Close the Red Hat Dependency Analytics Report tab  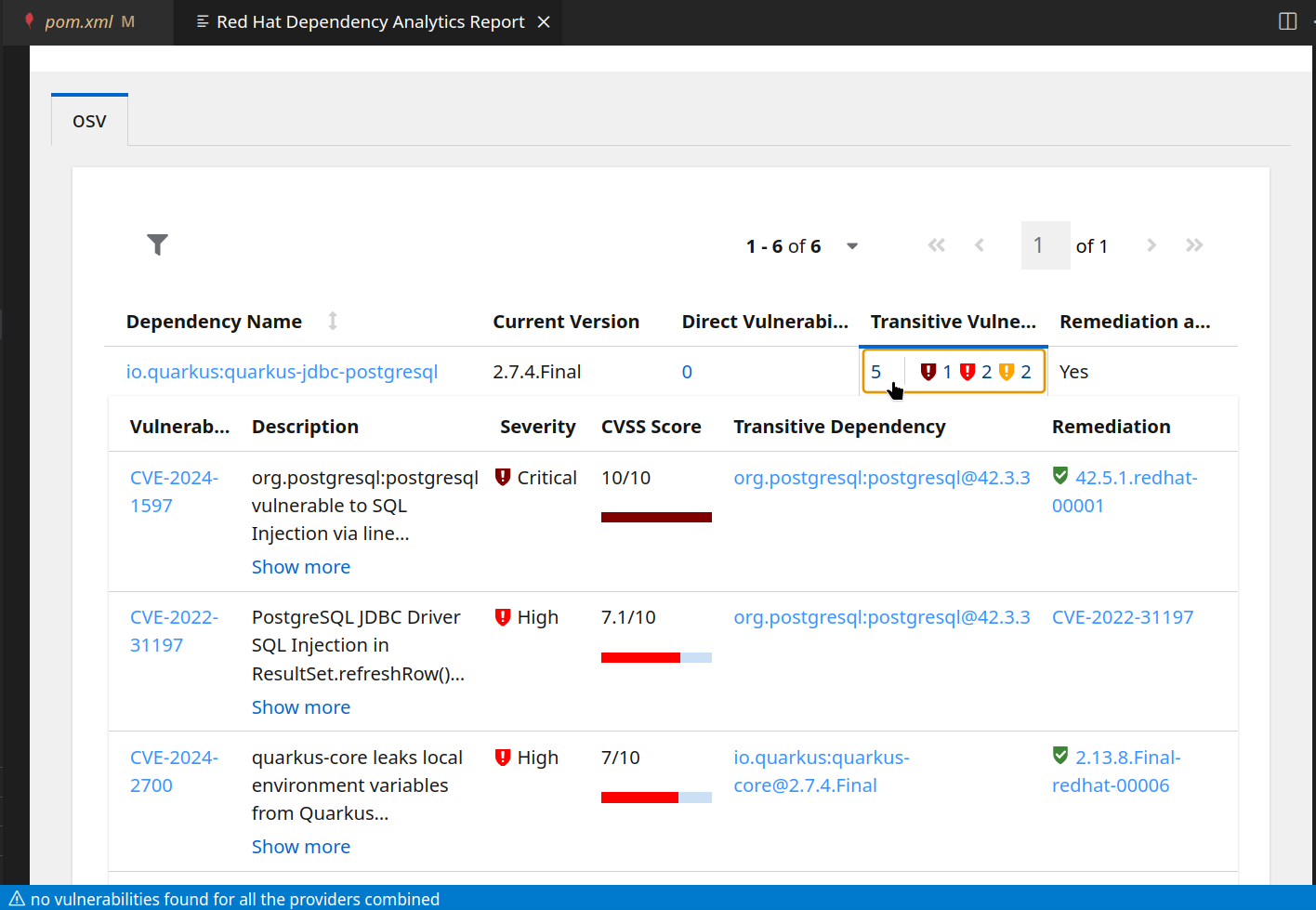[x=544, y=22]
